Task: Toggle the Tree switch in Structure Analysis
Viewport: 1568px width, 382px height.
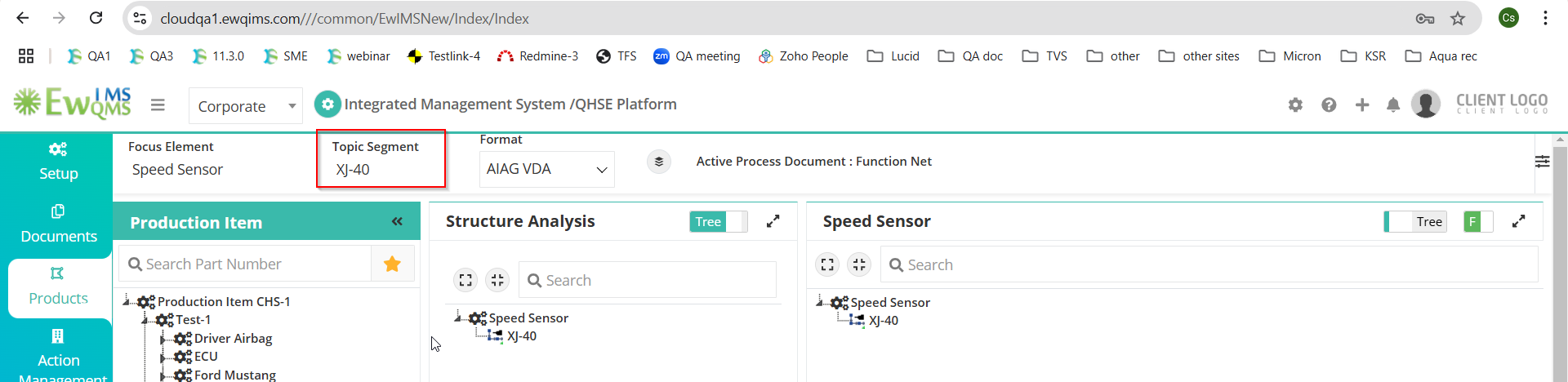Action: (719, 221)
